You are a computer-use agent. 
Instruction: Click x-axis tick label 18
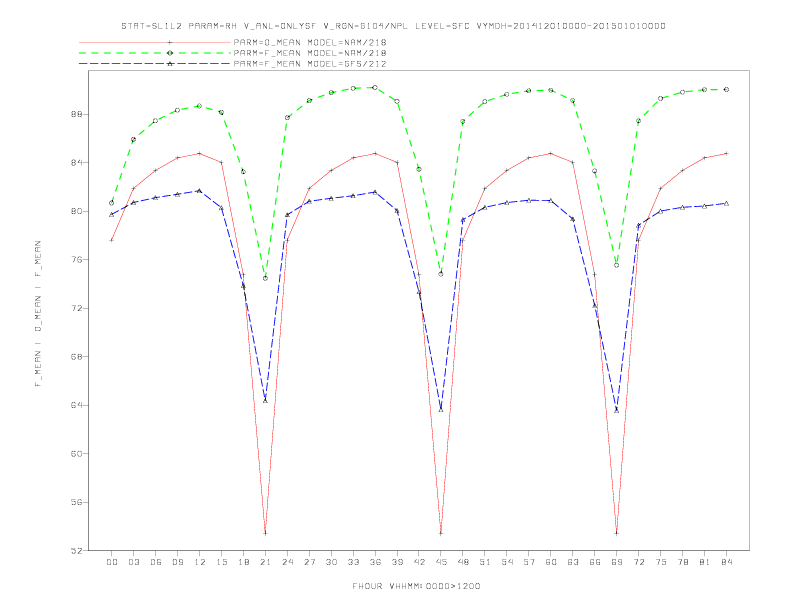coord(243,562)
